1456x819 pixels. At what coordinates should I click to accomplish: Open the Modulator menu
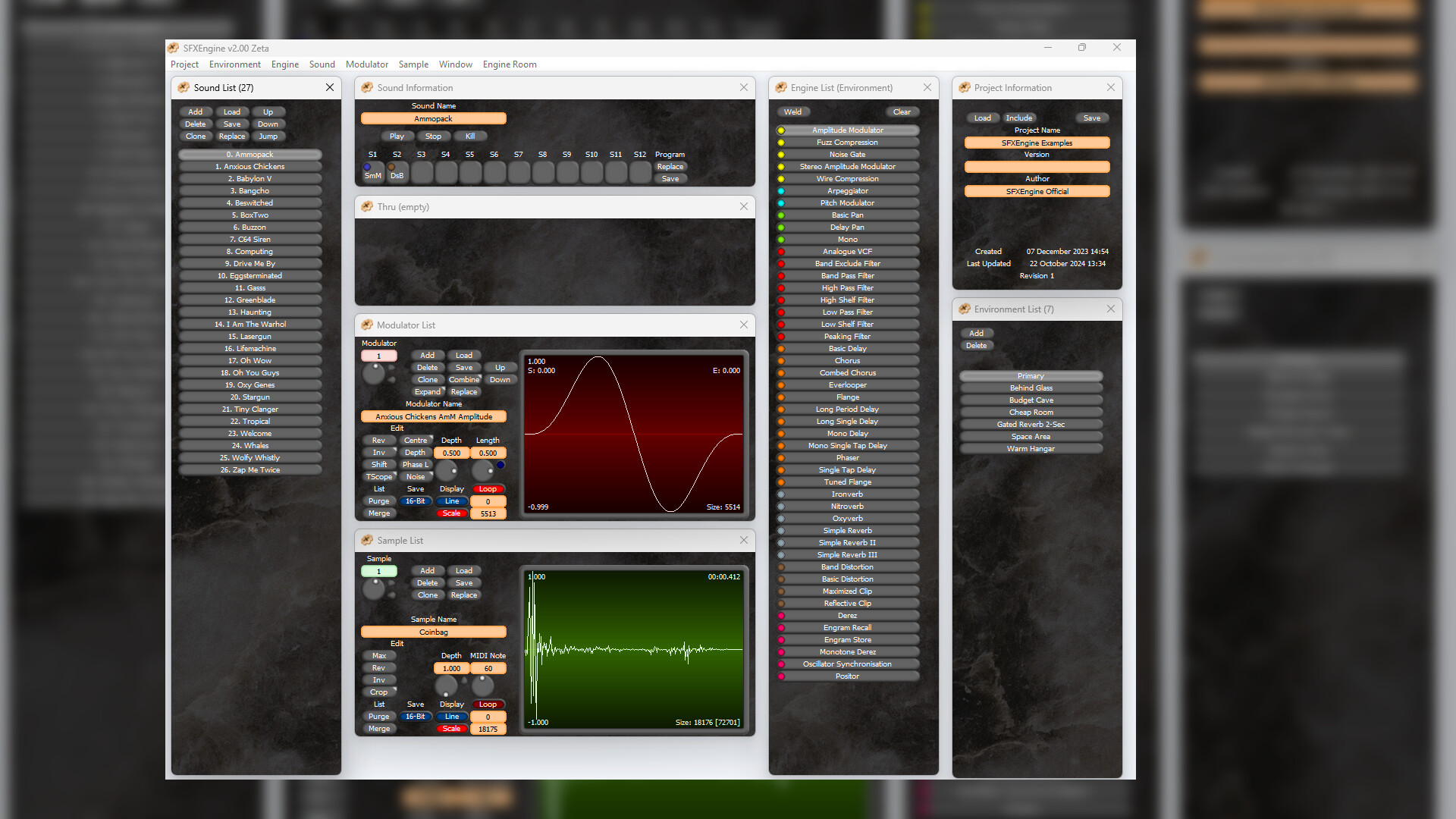(367, 64)
